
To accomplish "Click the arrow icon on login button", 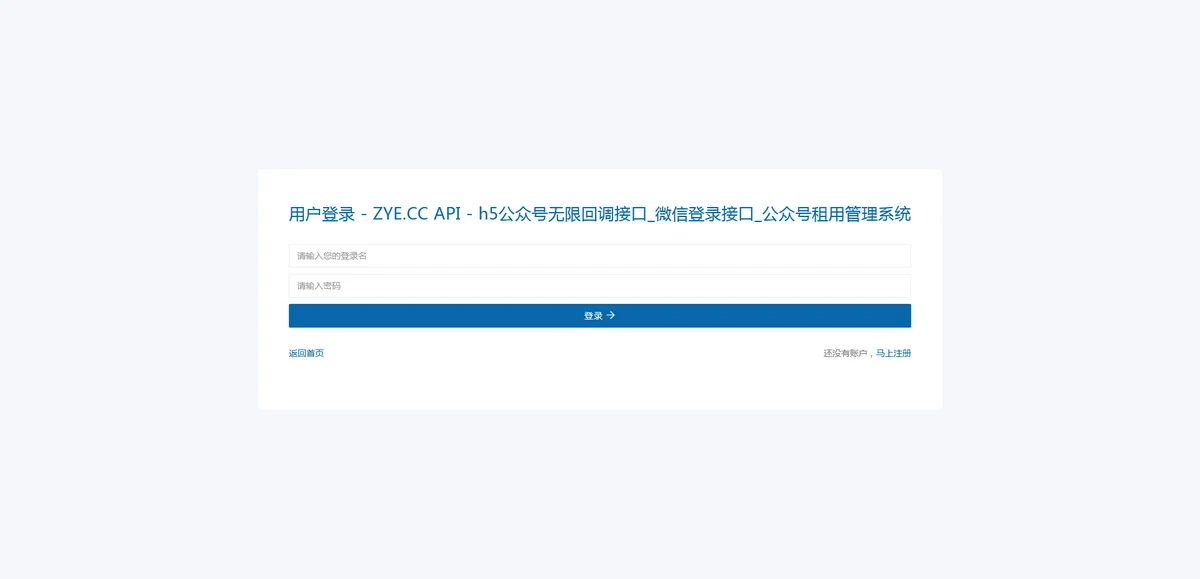I will [x=611, y=315].
